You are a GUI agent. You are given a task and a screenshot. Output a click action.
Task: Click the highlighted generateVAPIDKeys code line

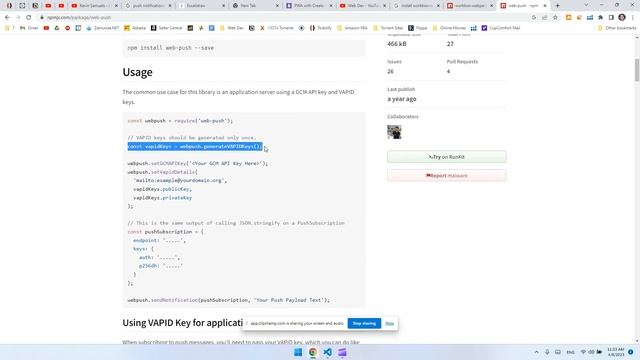(x=195, y=147)
